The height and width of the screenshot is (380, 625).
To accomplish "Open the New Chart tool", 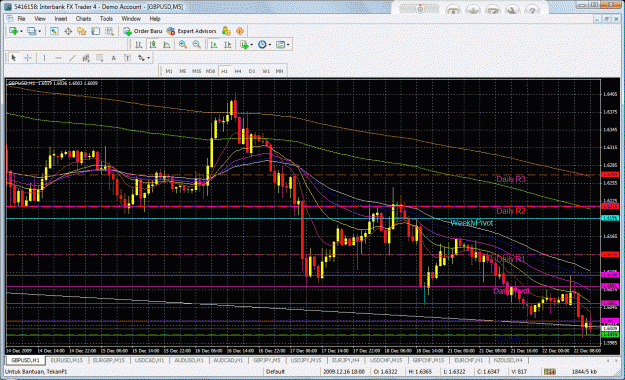I will [x=13, y=31].
